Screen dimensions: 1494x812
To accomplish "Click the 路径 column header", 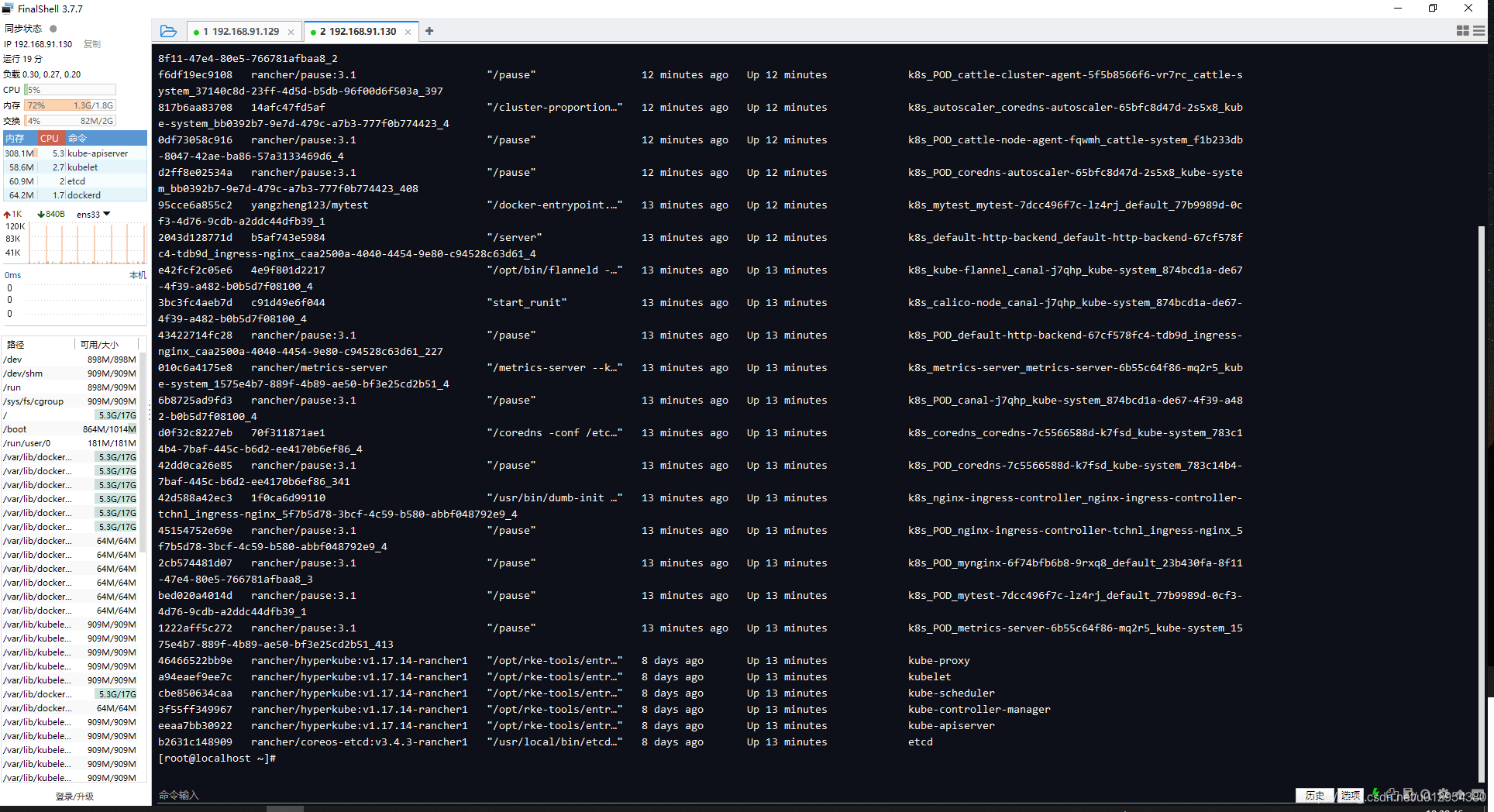I will point(39,344).
